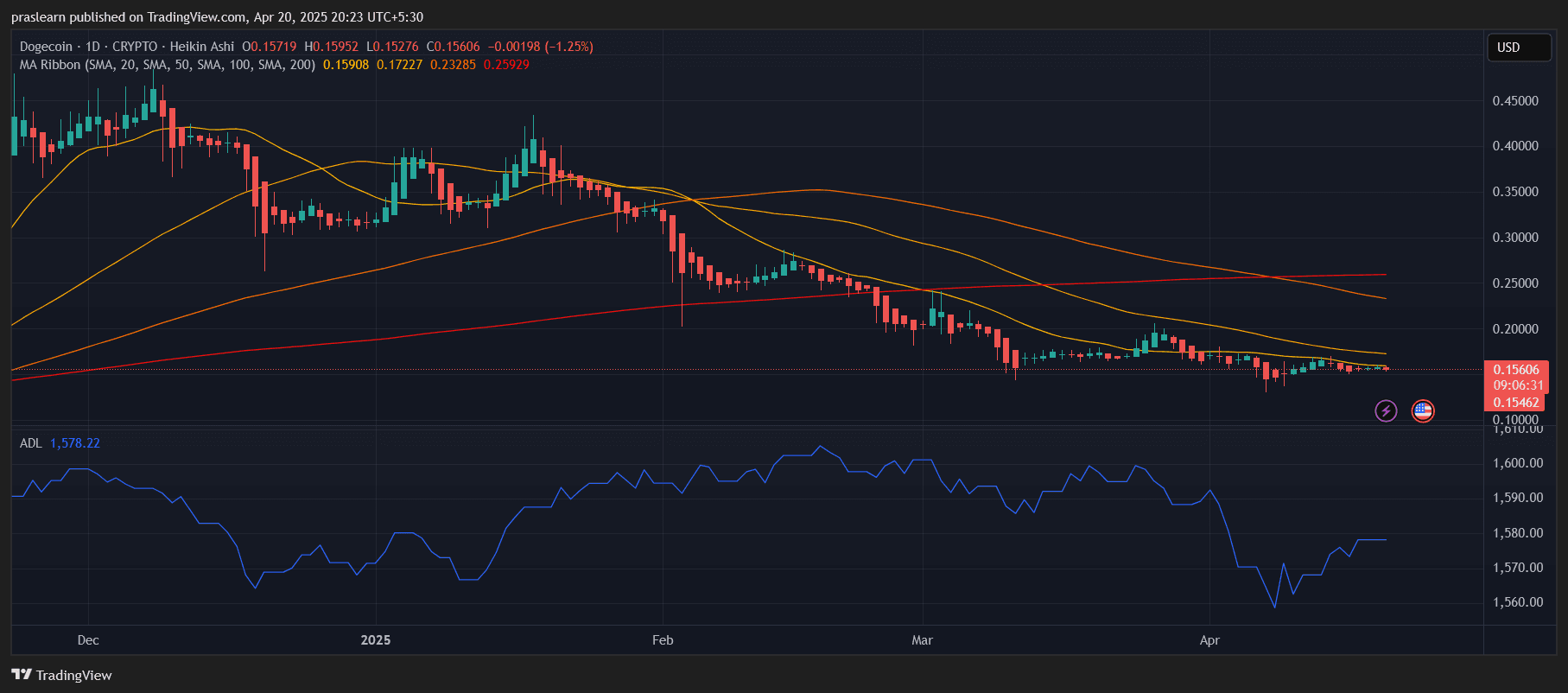Click the purple lightning bolt event icon
The height and width of the screenshot is (693, 1568).
point(1386,410)
